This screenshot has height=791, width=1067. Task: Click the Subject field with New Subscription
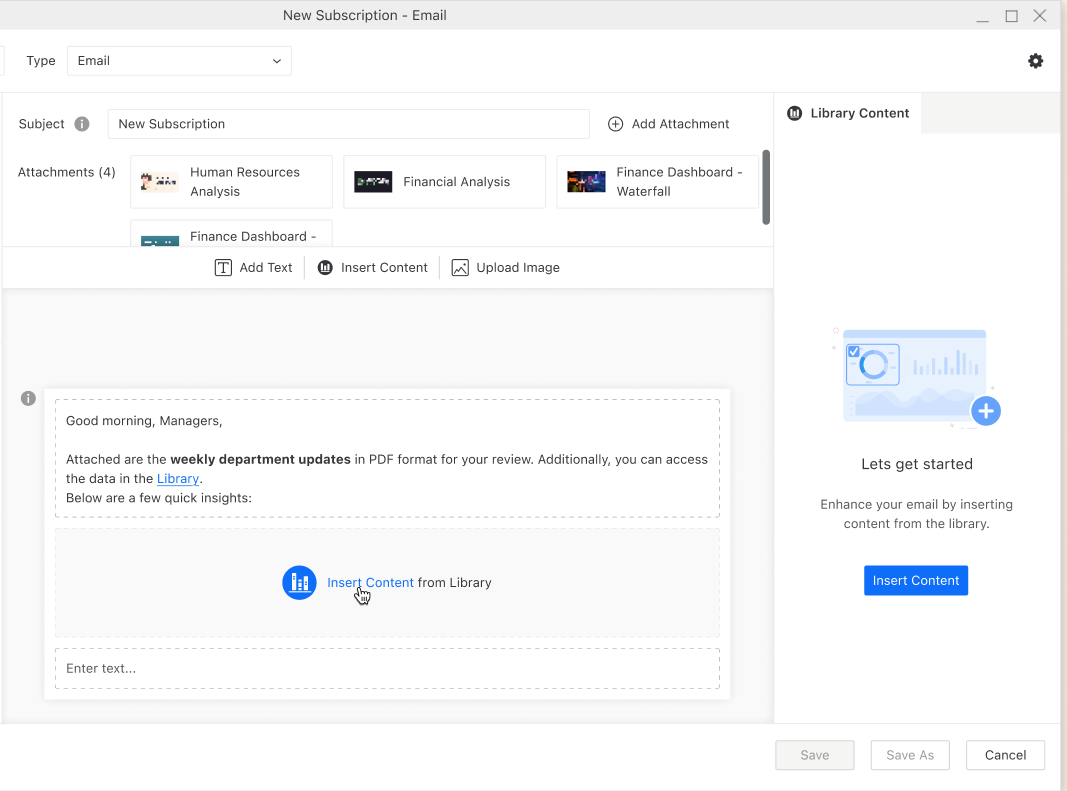(348, 124)
